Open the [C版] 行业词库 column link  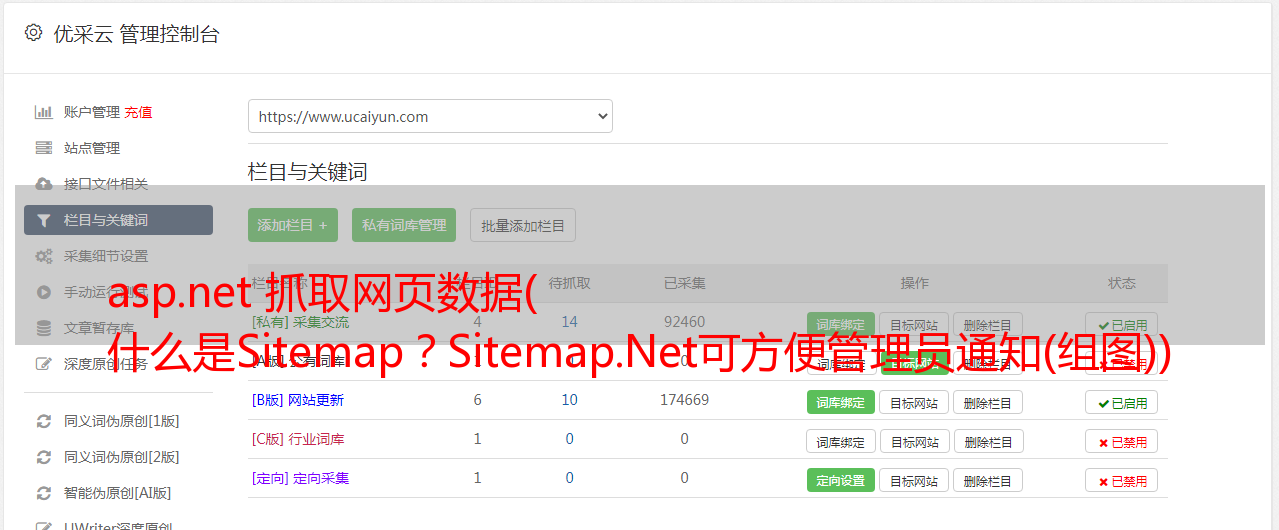pyautogui.click(x=298, y=439)
